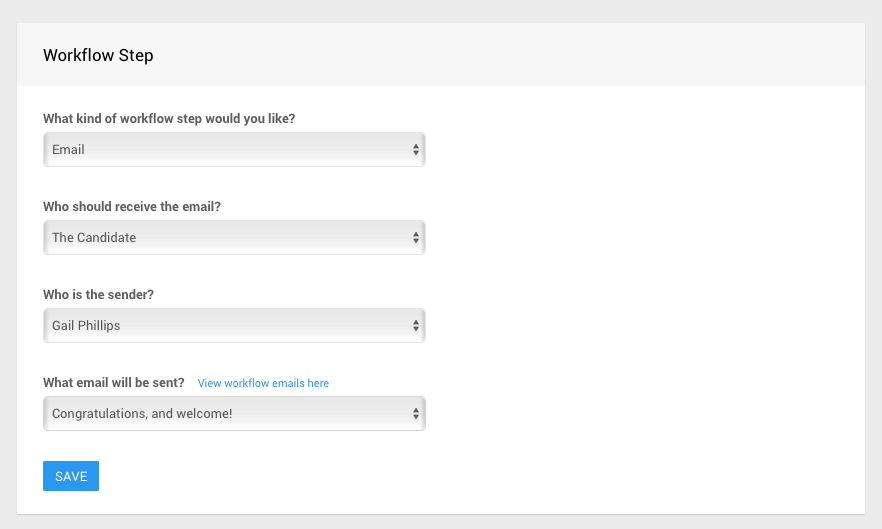
Task: Click the 'Who should receive the email?' label
Action: pos(132,206)
